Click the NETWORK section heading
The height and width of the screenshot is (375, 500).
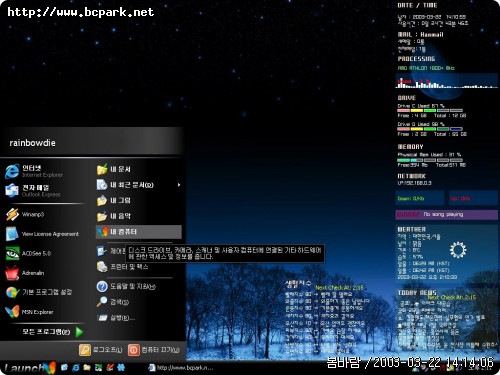(x=411, y=176)
